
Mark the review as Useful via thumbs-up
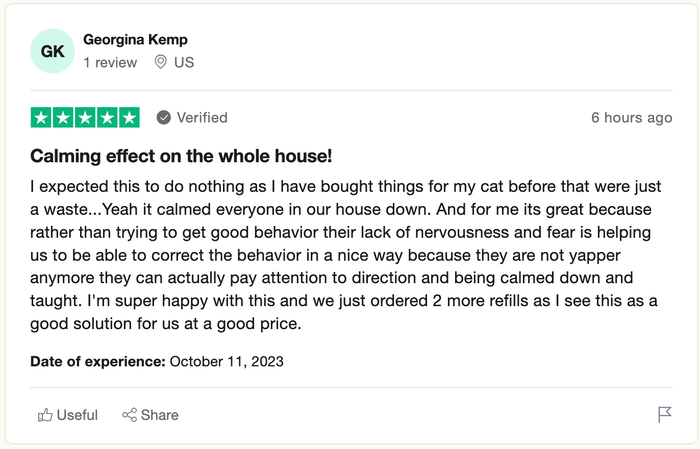point(45,415)
